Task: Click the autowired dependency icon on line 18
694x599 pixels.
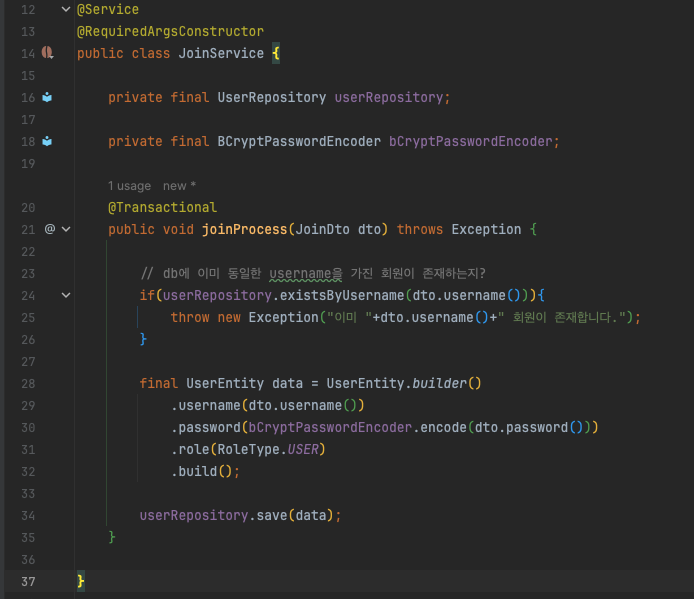Action: 47,141
